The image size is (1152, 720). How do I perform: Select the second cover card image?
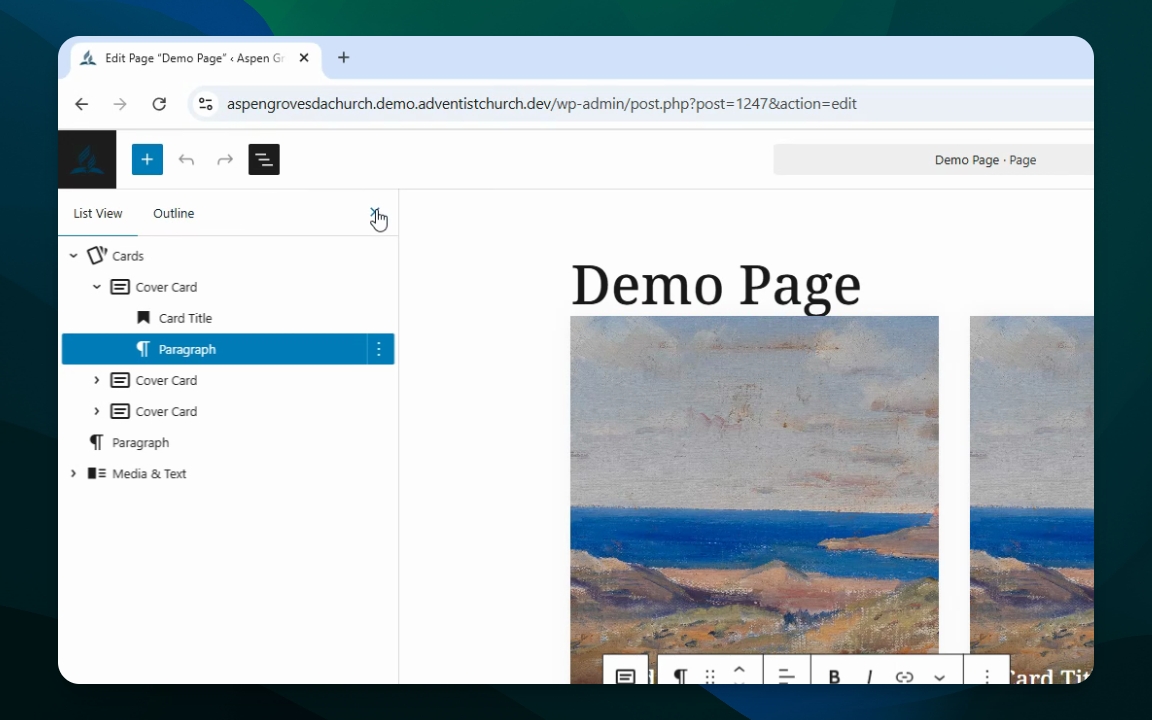pyautogui.click(x=1032, y=485)
